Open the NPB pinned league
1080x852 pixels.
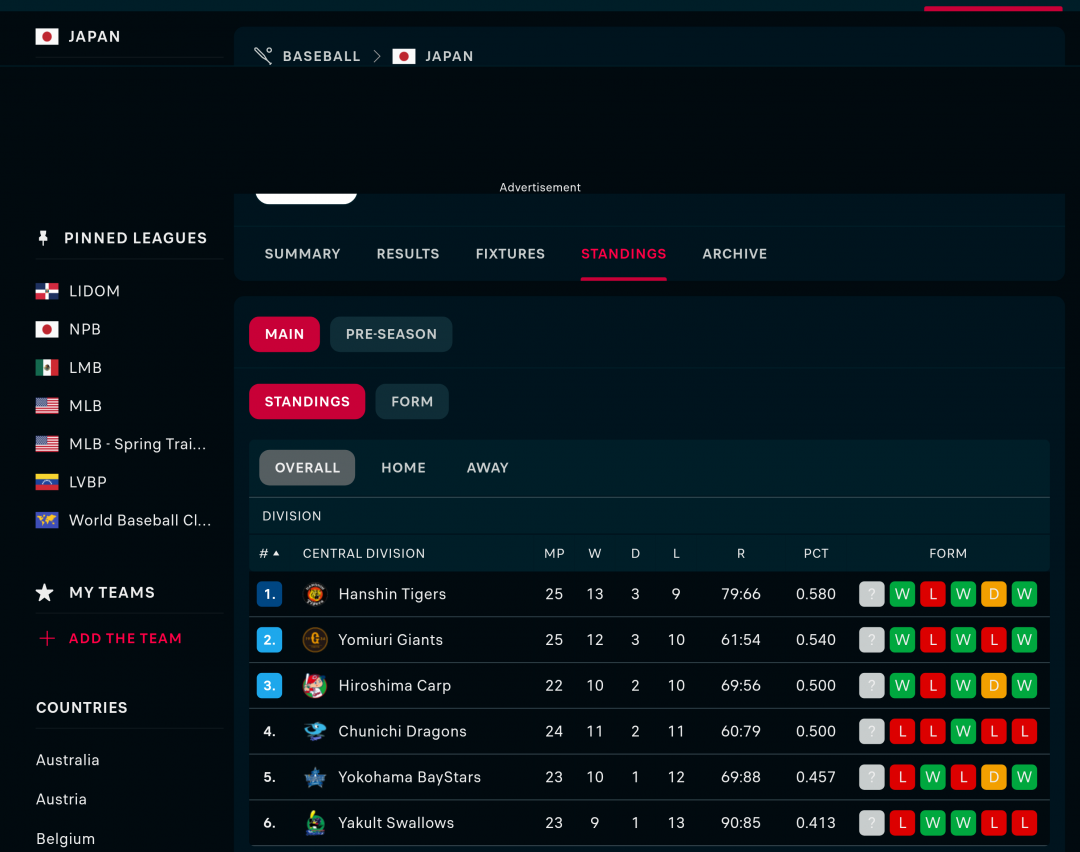click(85, 329)
